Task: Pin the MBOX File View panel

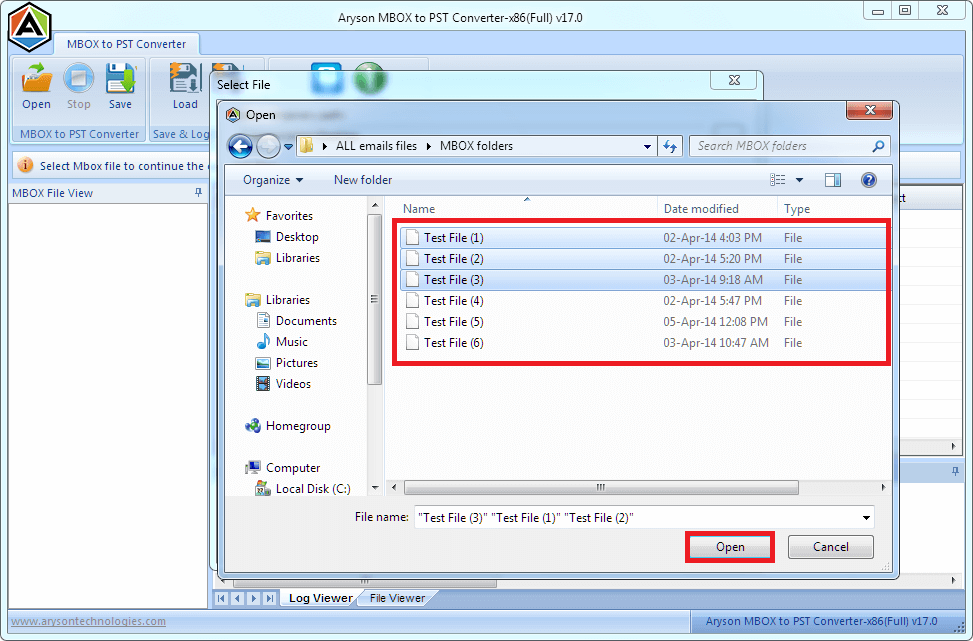Action: tap(199, 193)
